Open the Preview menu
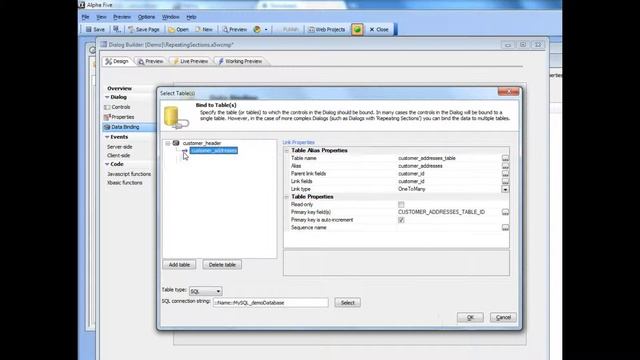Viewport: 640px width, 360px height. (122, 17)
